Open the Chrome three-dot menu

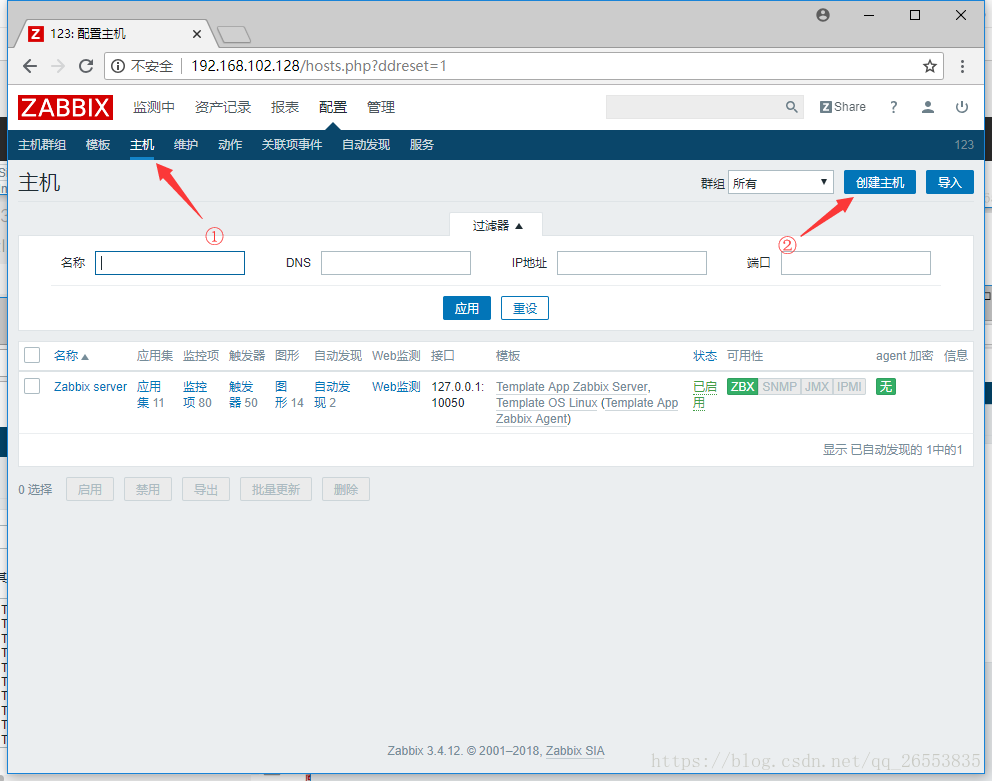coord(962,66)
